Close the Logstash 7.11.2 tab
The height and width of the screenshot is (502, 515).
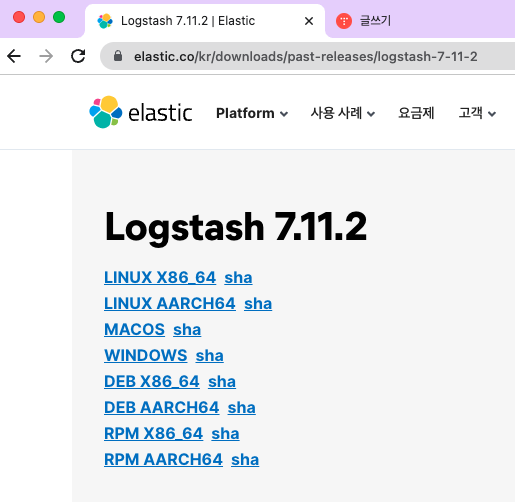309,21
